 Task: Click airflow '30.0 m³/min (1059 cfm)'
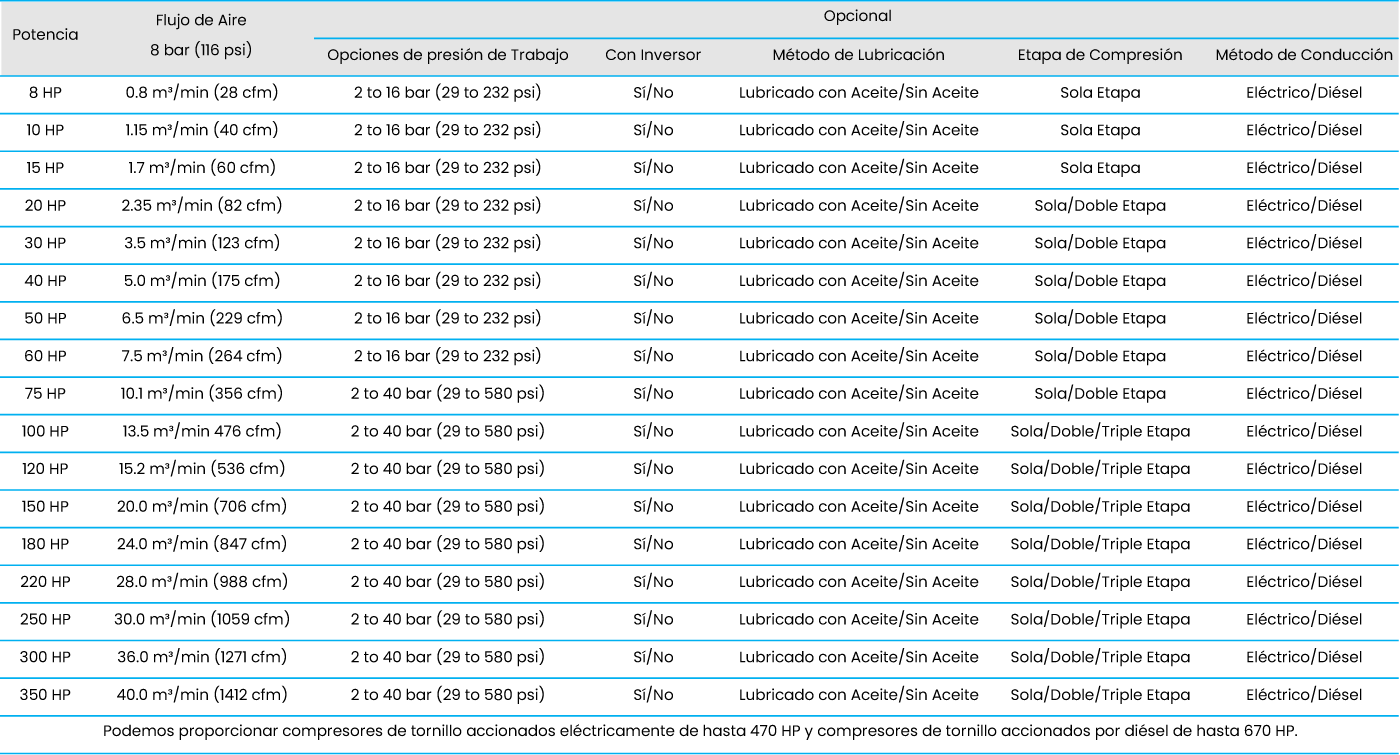point(202,619)
